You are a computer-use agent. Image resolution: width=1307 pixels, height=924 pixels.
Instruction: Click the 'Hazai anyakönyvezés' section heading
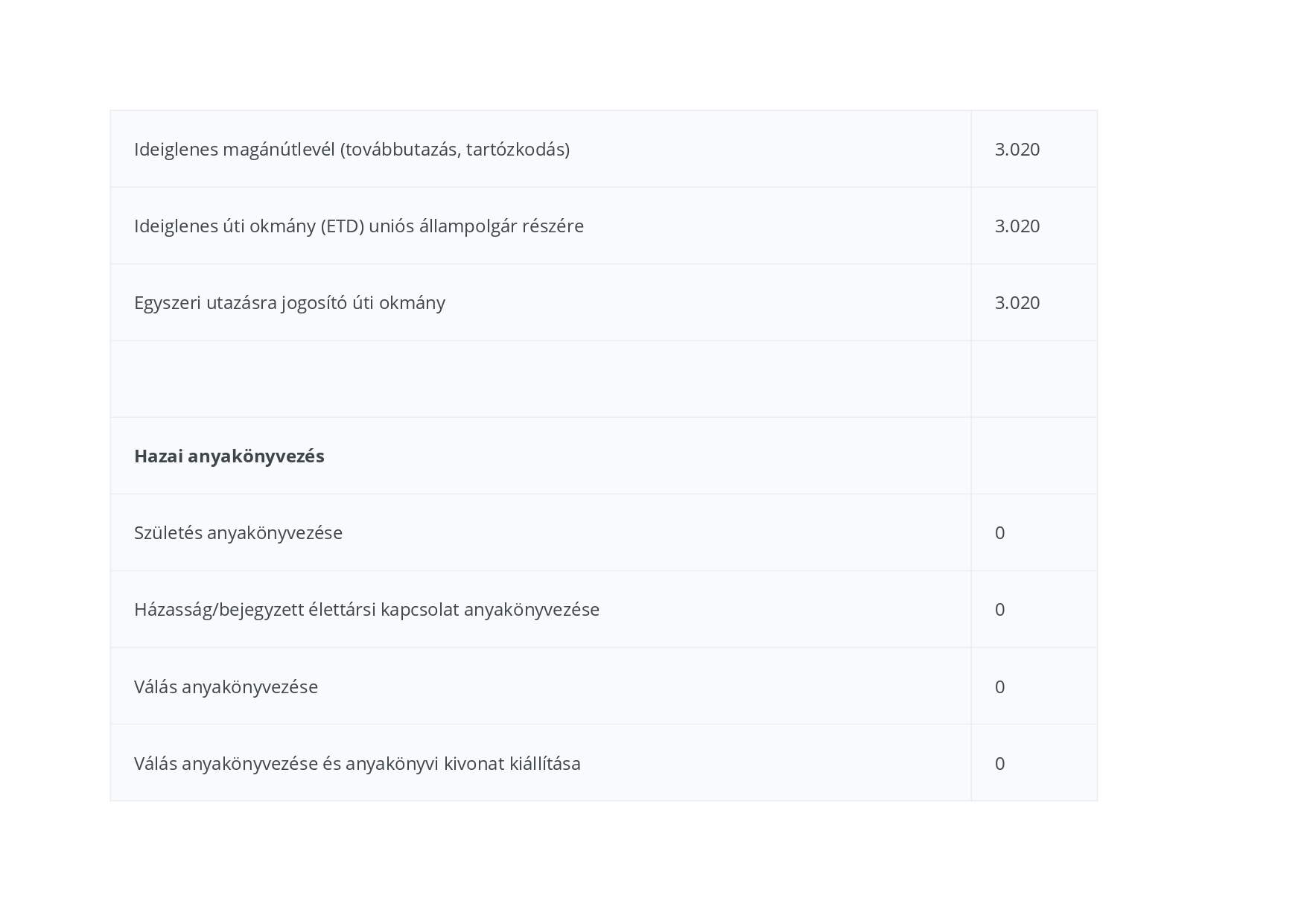pyautogui.click(x=229, y=456)
